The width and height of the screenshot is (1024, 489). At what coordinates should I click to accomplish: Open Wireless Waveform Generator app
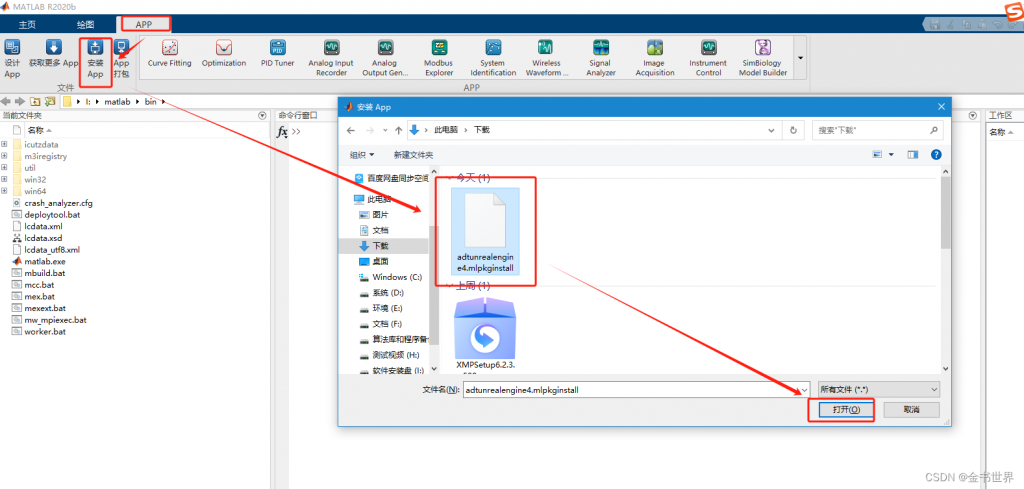click(546, 59)
